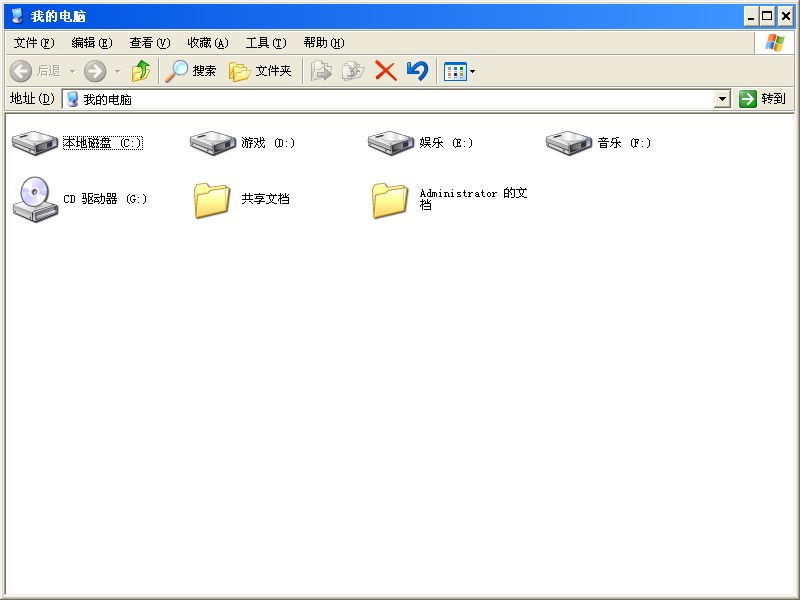Open the 编辑(E) menu
Screen dimensions: 800x600
point(91,43)
